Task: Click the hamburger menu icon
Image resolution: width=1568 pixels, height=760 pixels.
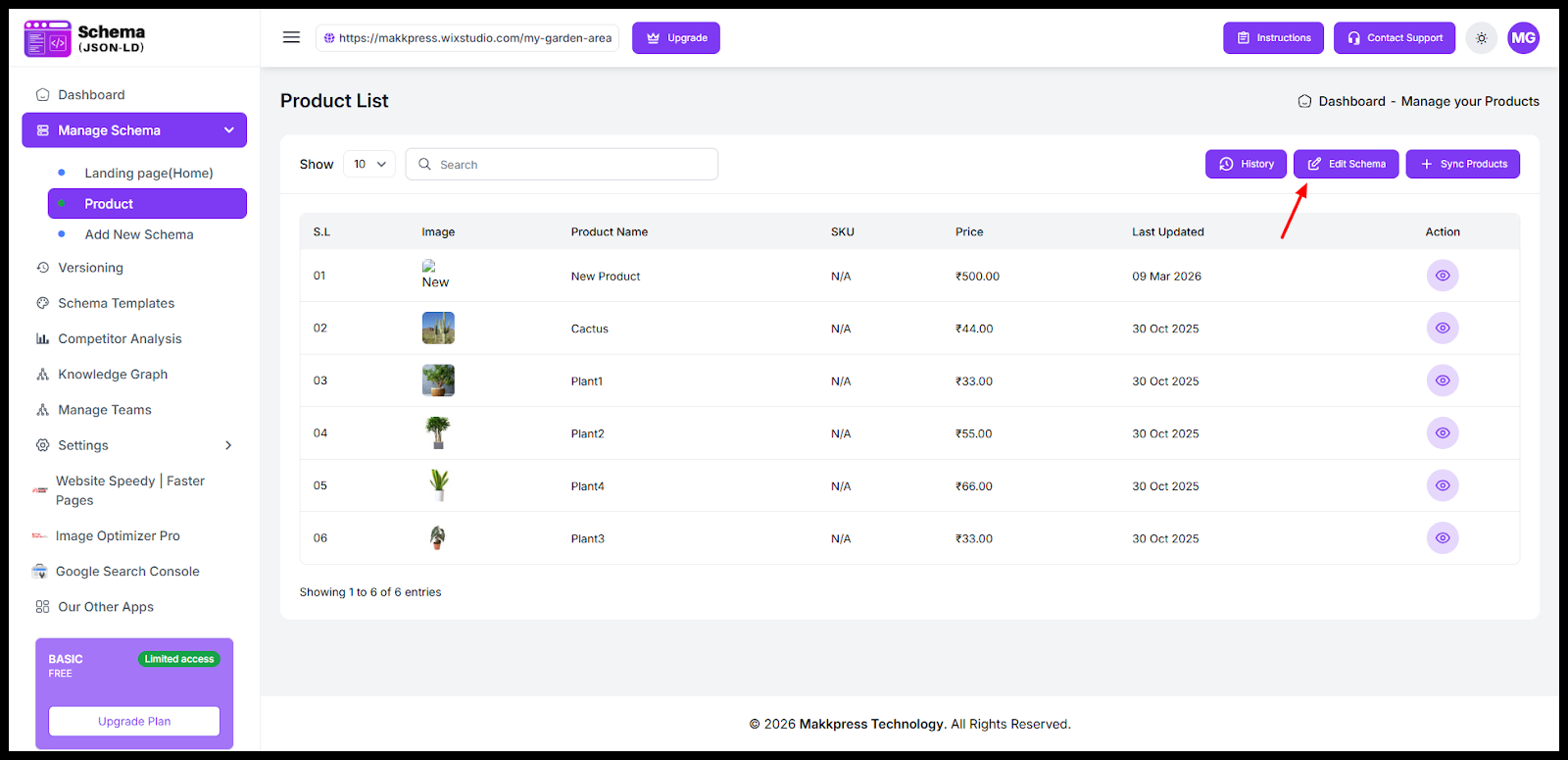Action: click(x=291, y=37)
